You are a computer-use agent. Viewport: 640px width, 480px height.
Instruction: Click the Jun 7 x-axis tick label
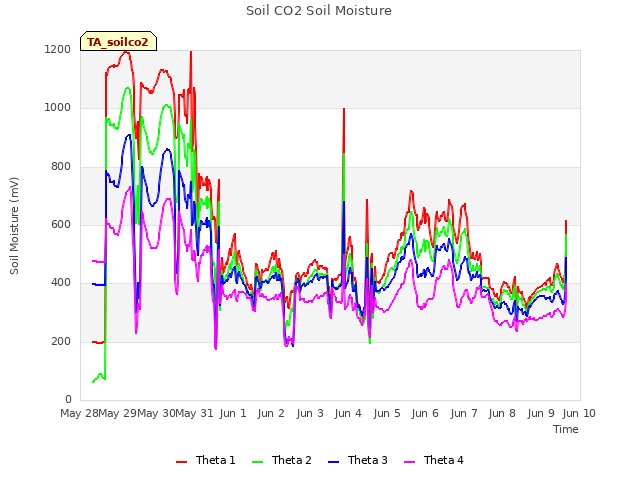[x=464, y=413]
